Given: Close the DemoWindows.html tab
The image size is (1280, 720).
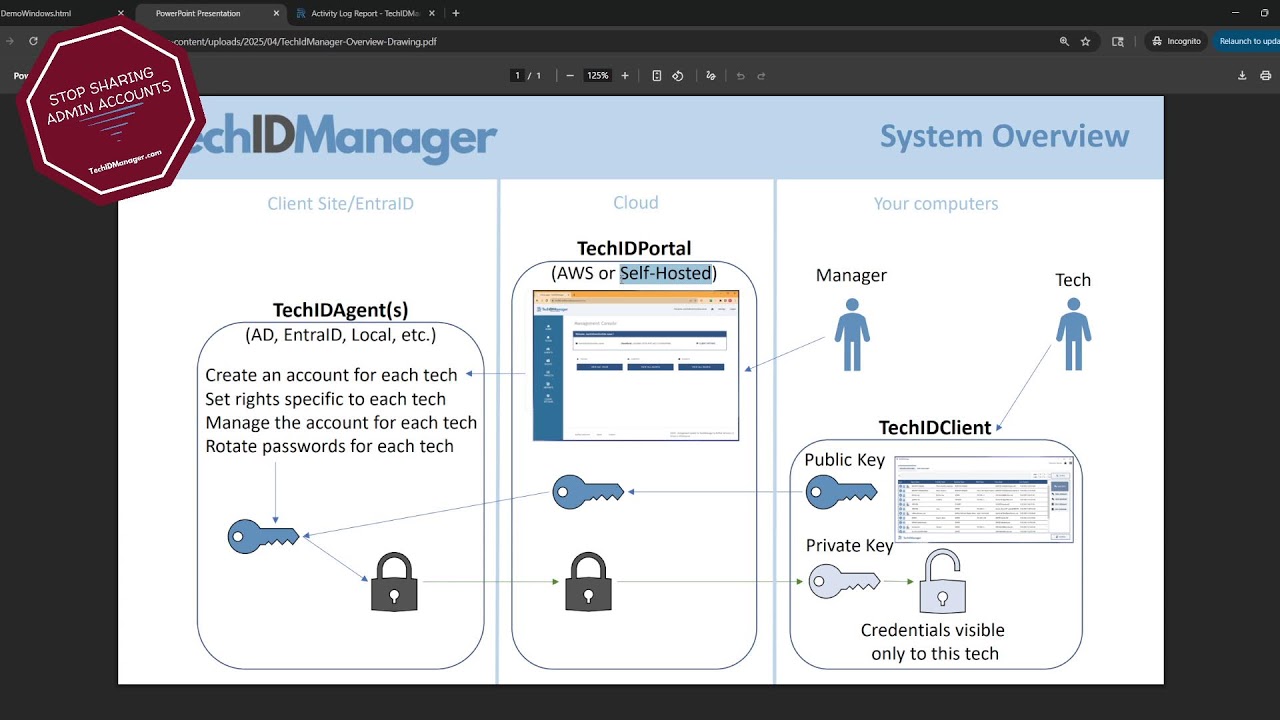Looking at the screenshot, I should click(121, 14).
